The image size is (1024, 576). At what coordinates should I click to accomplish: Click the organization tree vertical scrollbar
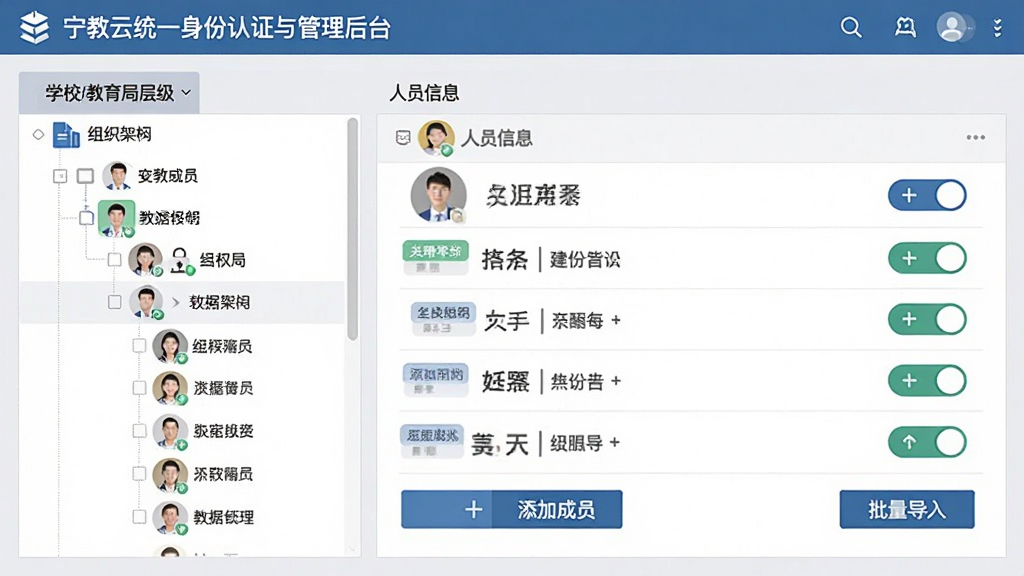[x=353, y=229]
